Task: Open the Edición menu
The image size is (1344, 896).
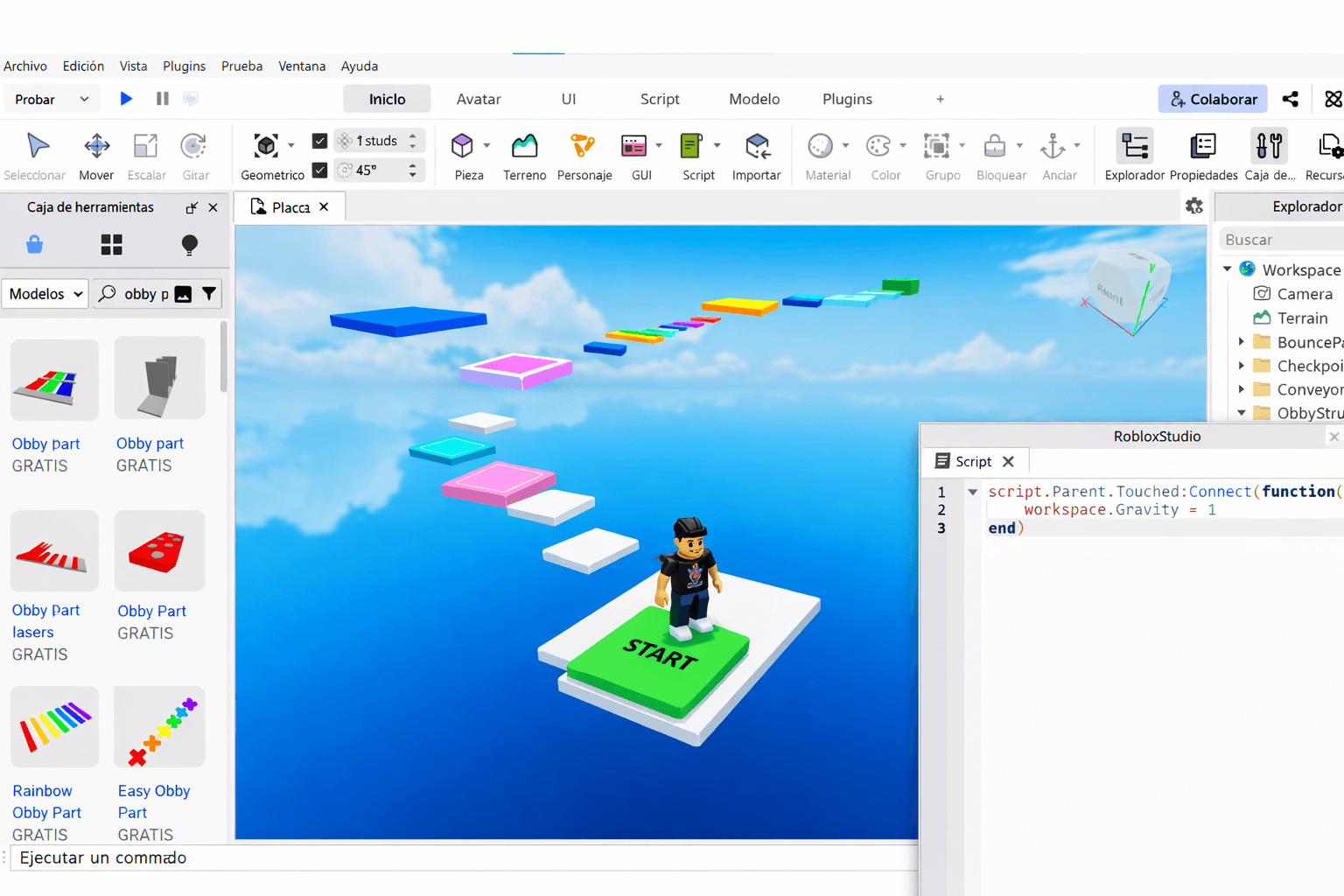Action: coord(83,66)
